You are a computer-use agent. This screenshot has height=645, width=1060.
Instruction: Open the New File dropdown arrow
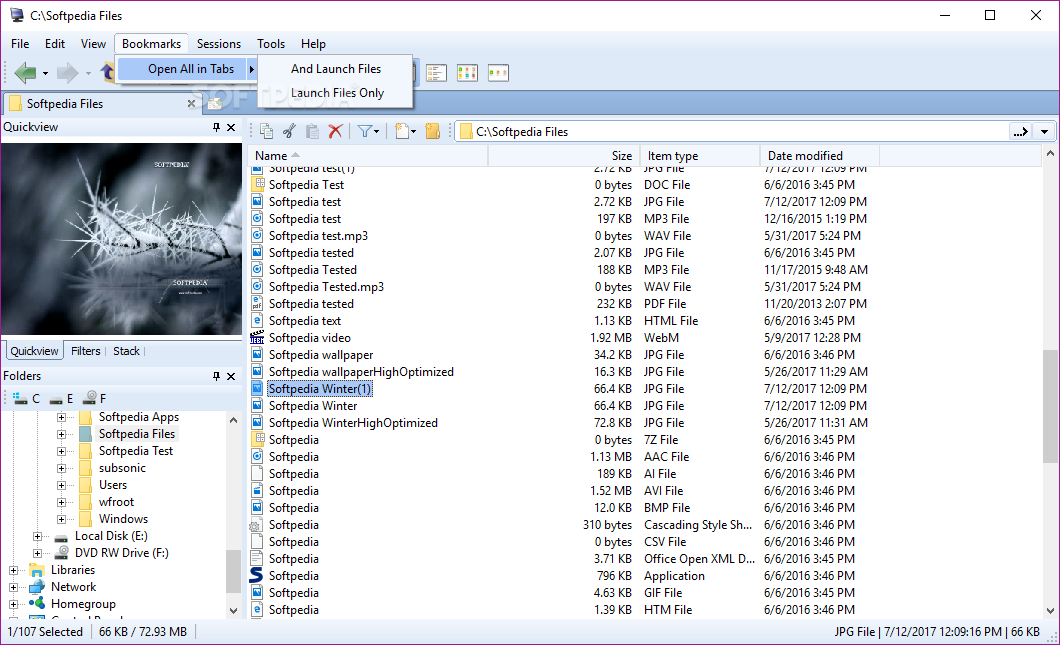tap(414, 132)
